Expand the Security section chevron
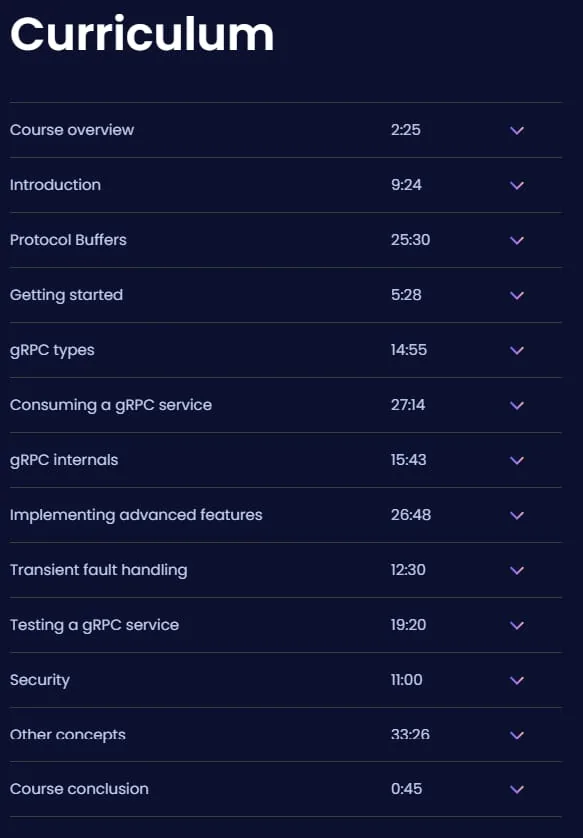Image resolution: width=583 pixels, height=838 pixels. pos(517,681)
